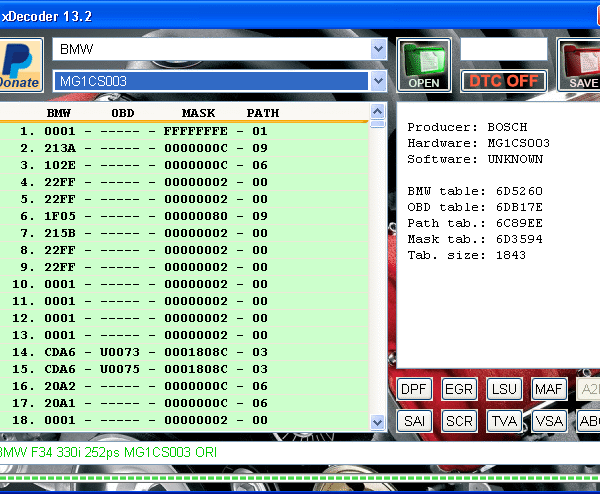Click the OBD table 6DB17E value
Viewport: 600px width, 494px height.
519,207
